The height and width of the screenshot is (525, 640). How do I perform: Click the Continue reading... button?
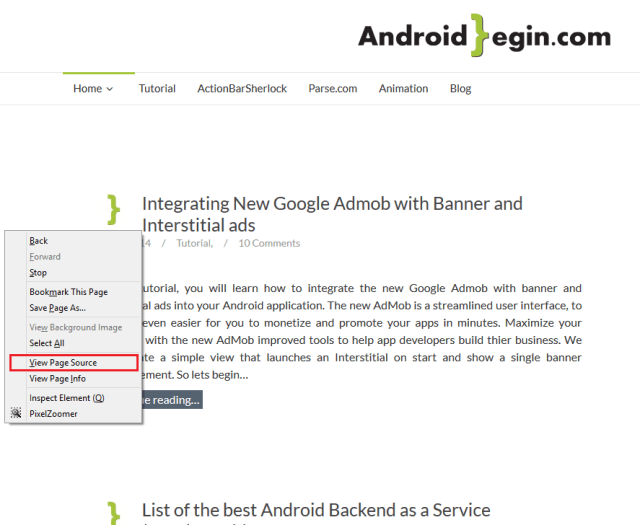(172, 400)
